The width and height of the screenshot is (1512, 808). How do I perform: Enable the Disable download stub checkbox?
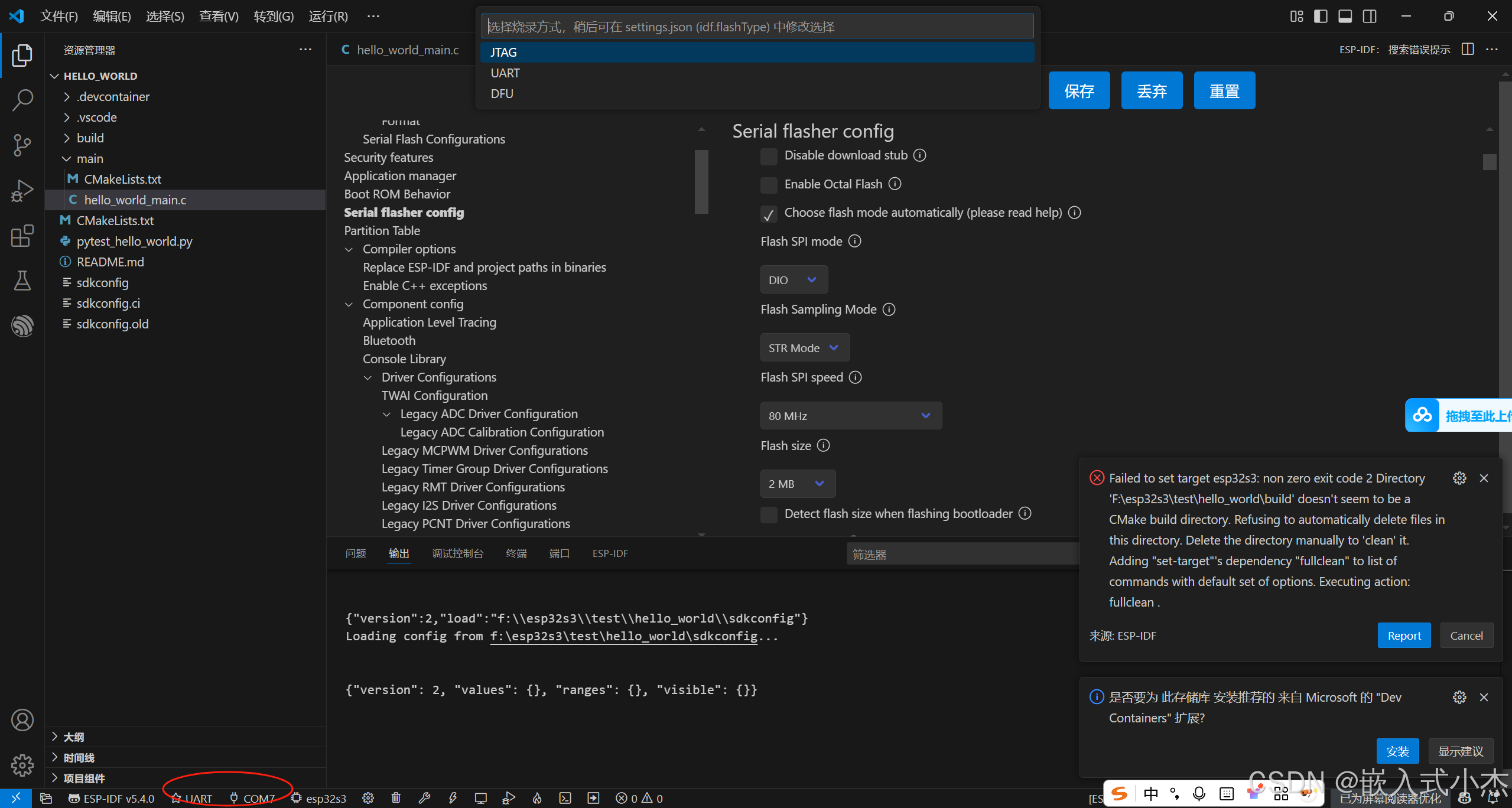tap(769, 156)
